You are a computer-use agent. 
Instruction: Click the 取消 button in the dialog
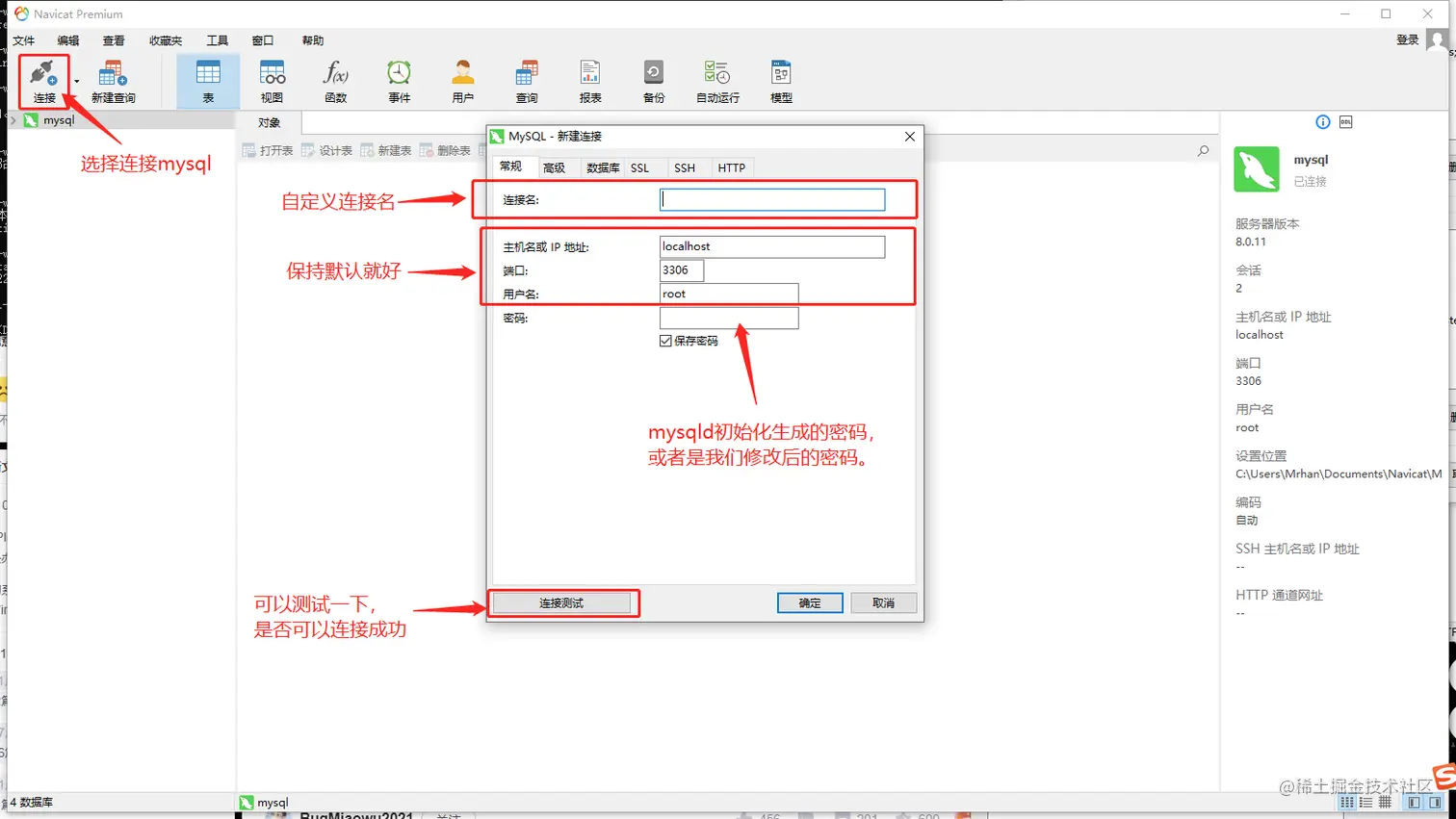pyautogui.click(x=883, y=602)
